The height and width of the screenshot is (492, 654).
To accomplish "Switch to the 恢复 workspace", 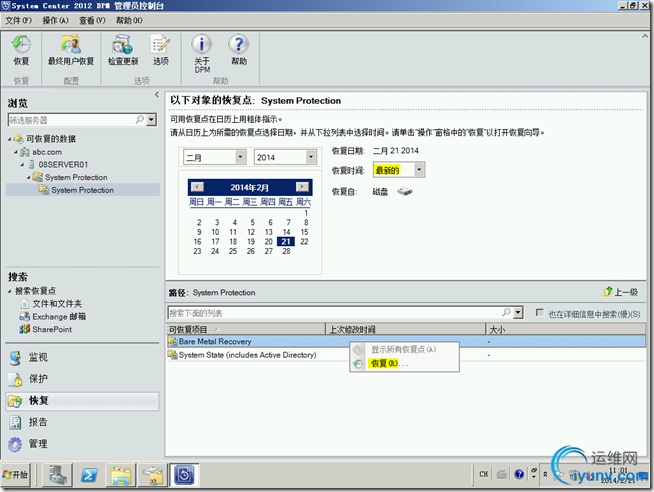I will [83, 401].
